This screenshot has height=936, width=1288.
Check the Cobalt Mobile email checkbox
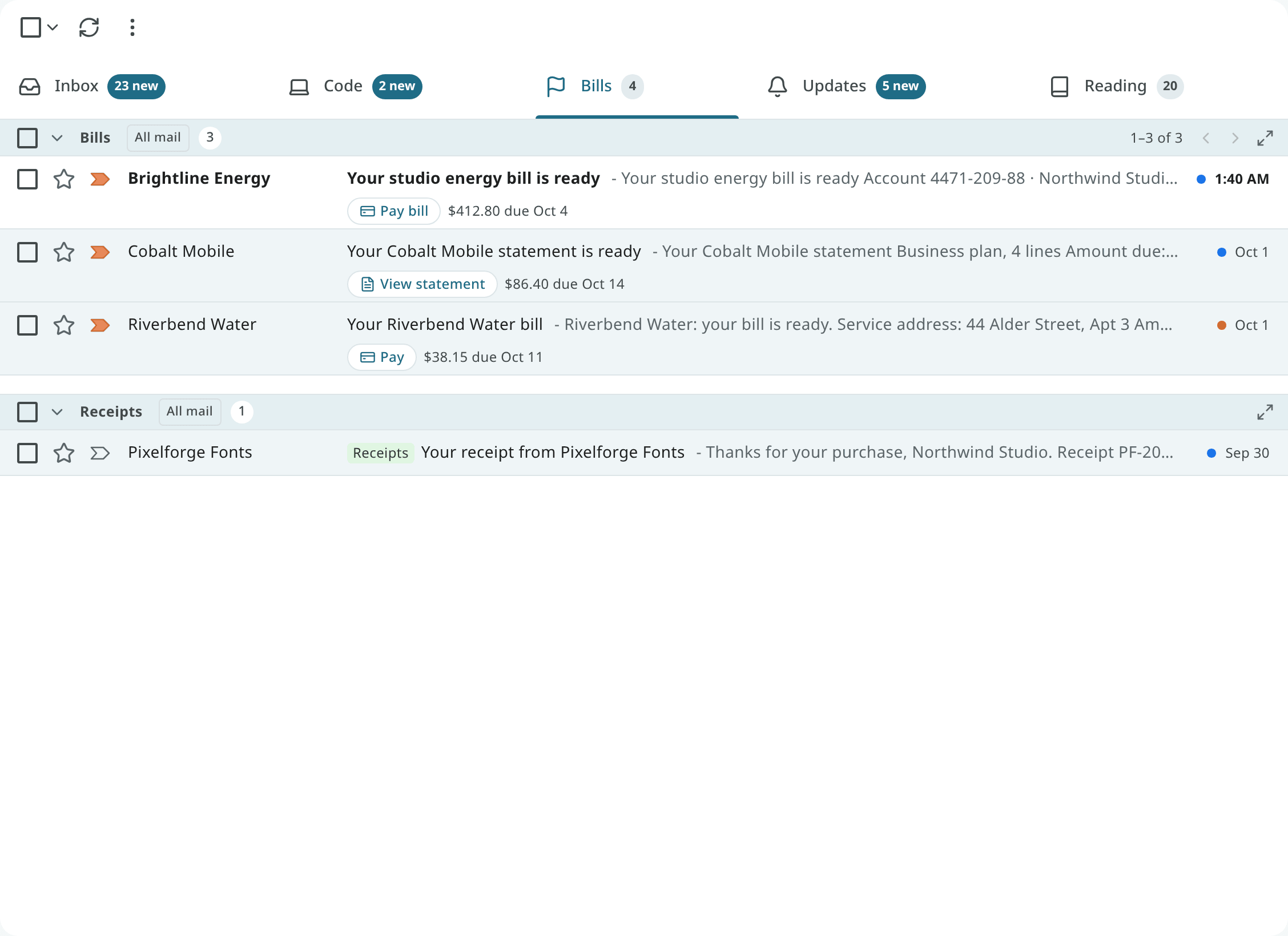coord(27,252)
